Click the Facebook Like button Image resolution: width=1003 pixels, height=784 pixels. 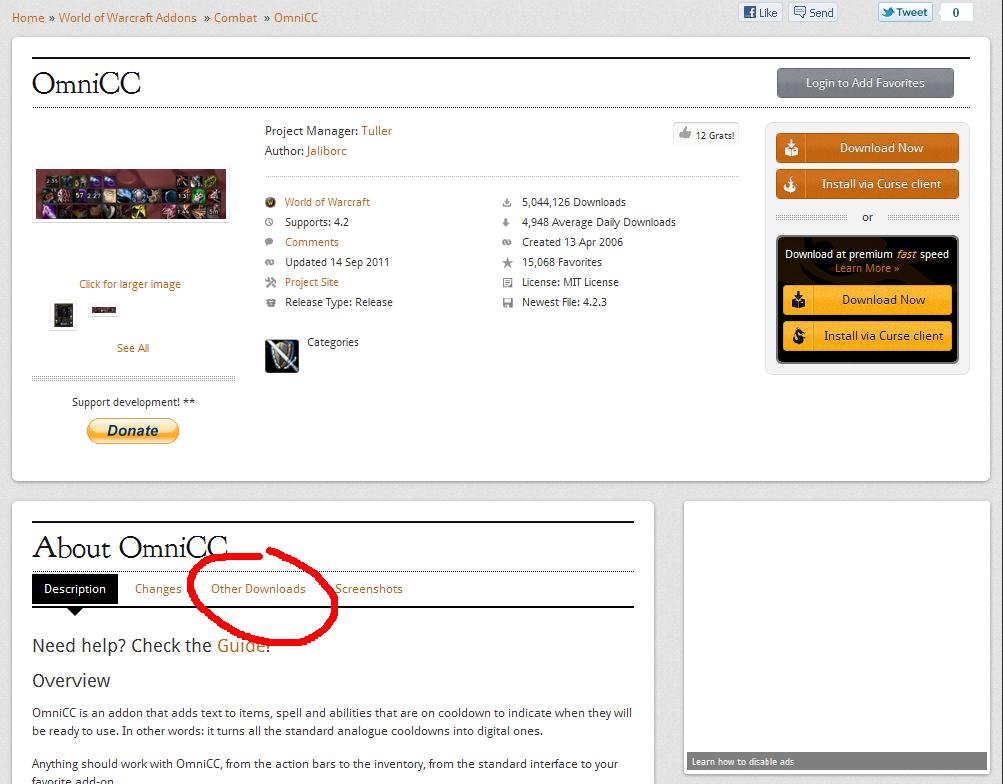[x=761, y=12]
